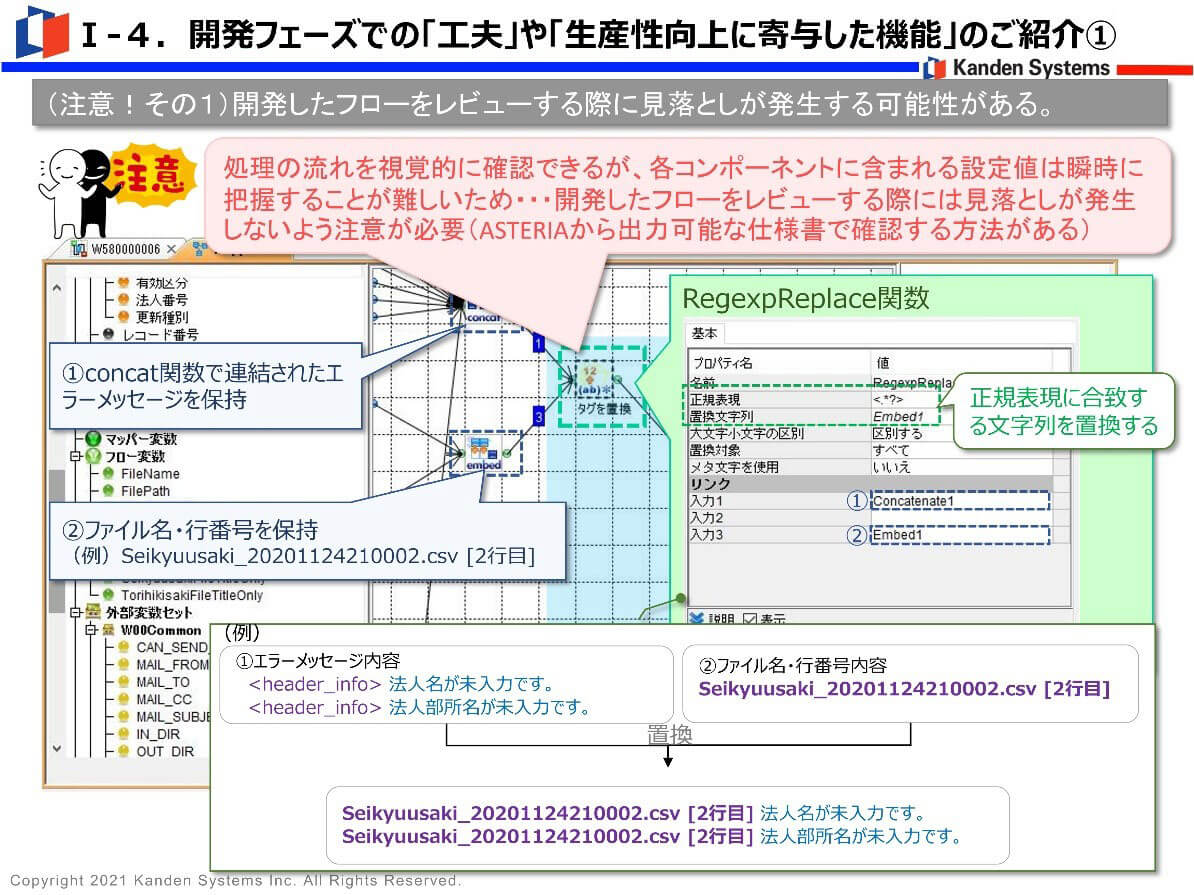Screen dimensions: 1194x895
Task: Collapse the W00Common tree node
Action: tap(91, 630)
